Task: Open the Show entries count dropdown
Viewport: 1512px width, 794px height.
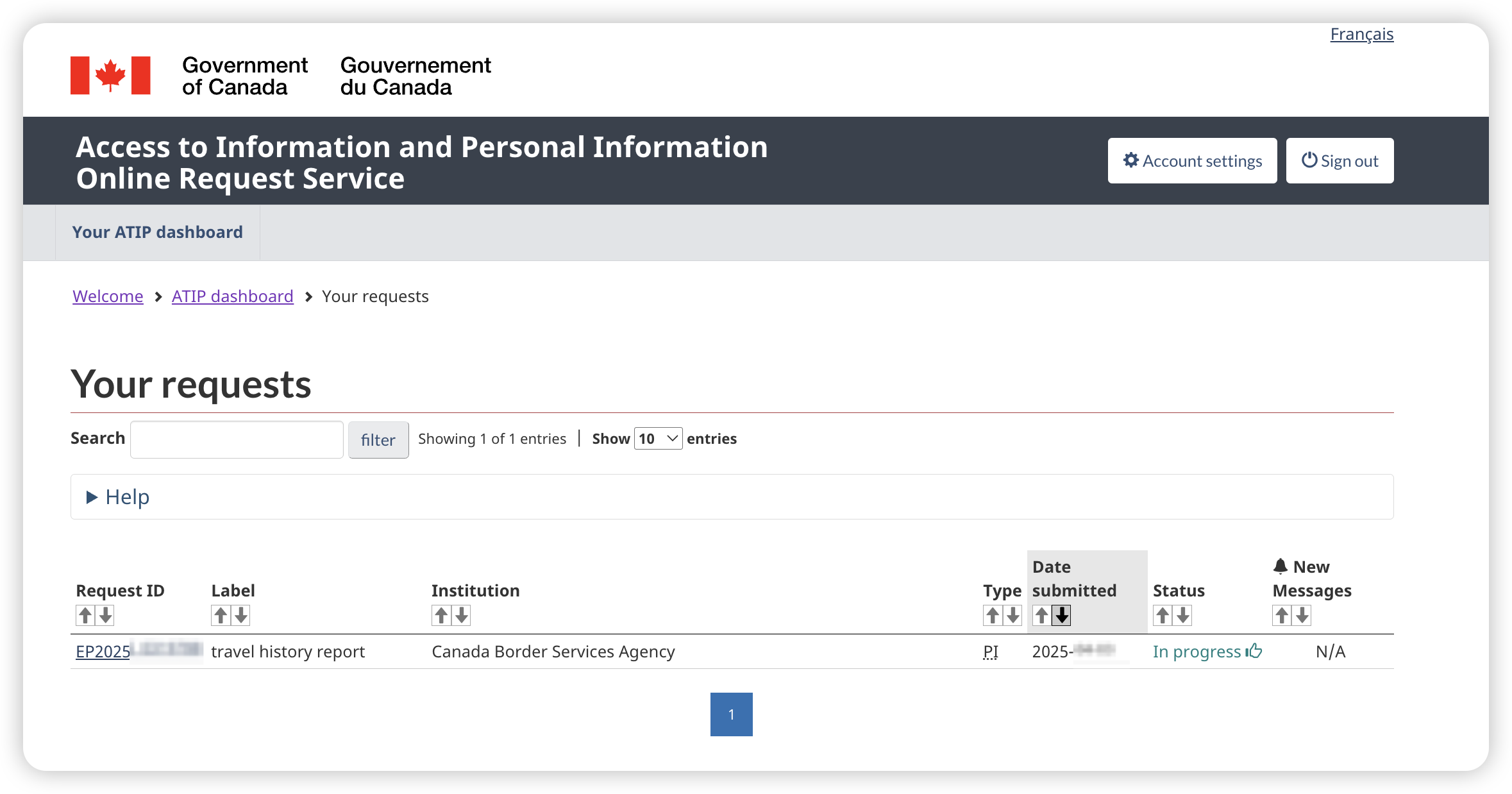Action: click(658, 439)
